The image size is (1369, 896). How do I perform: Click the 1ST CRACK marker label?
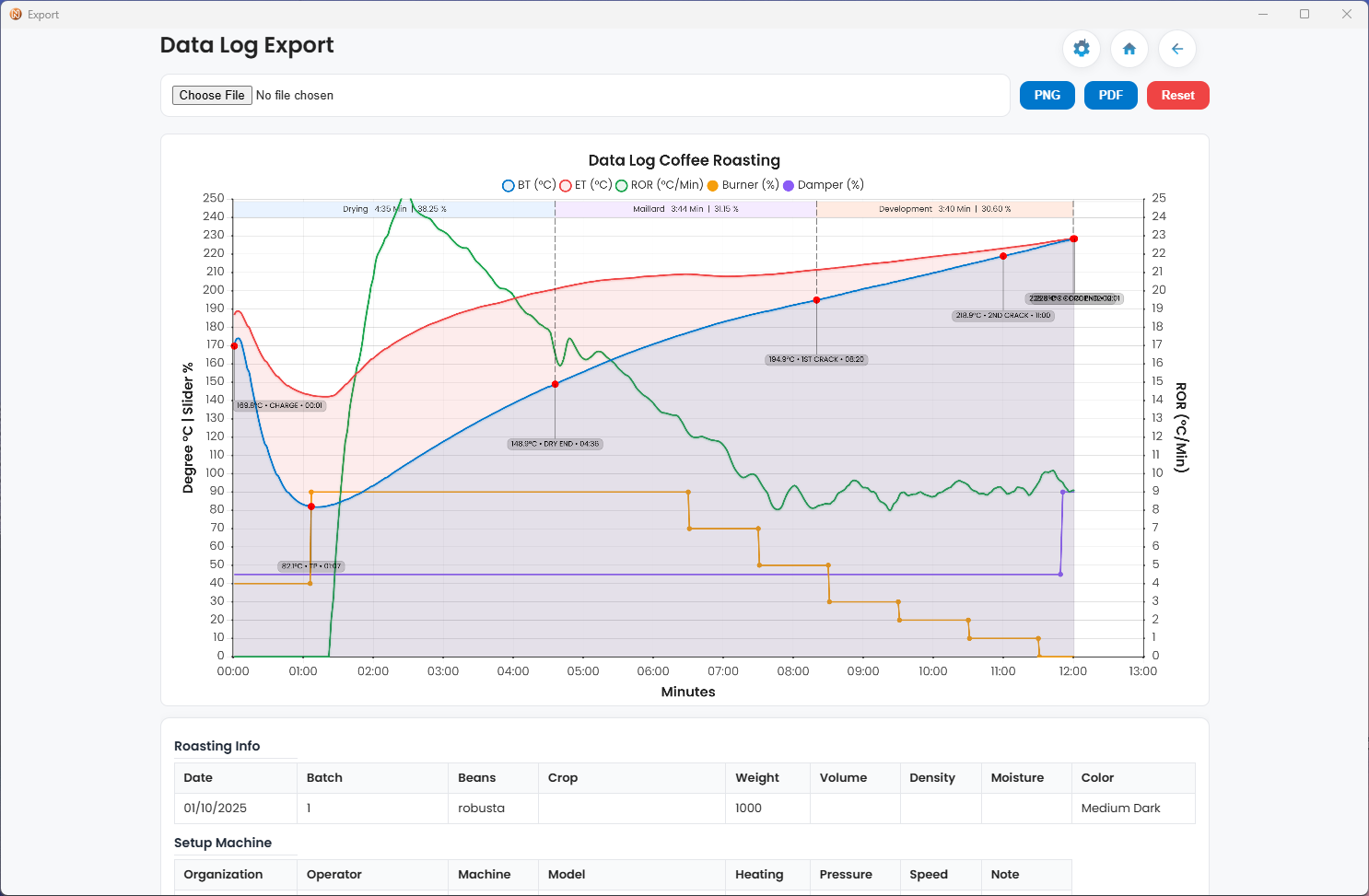(816, 359)
